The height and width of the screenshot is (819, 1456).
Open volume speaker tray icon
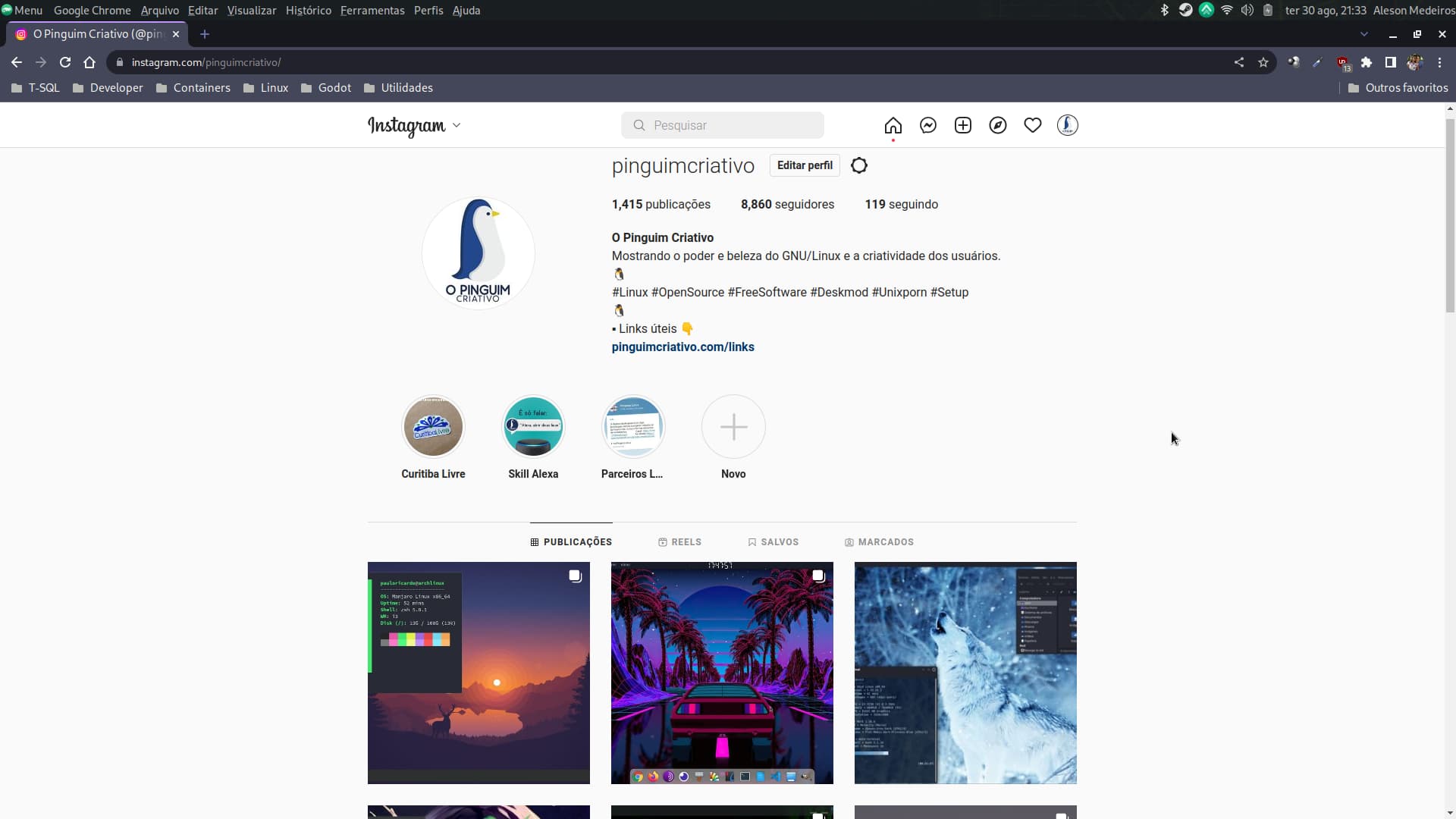(1247, 10)
